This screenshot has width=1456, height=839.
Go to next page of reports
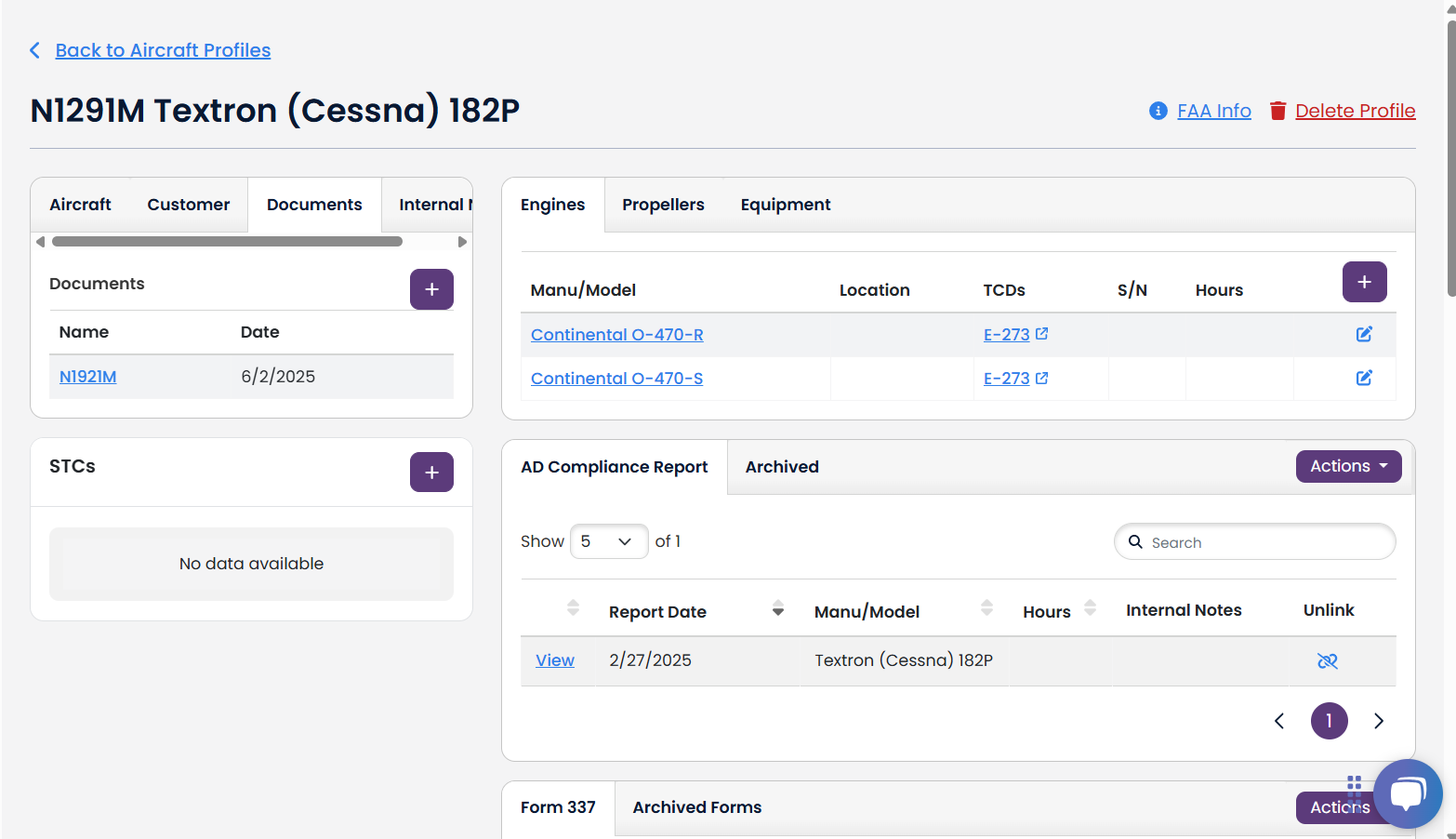pyautogui.click(x=1379, y=721)
